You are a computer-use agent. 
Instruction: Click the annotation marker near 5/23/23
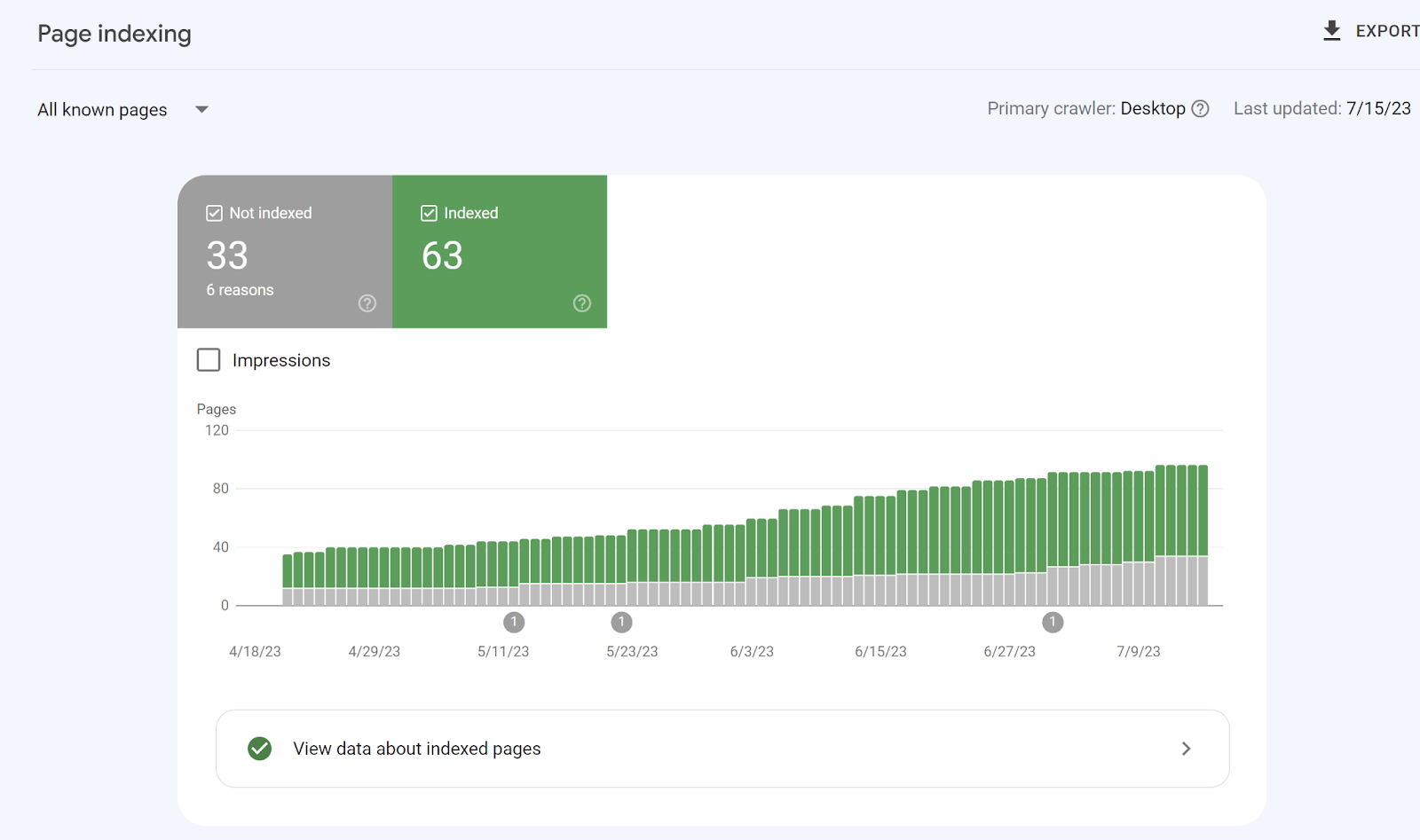tap(621, 622)
